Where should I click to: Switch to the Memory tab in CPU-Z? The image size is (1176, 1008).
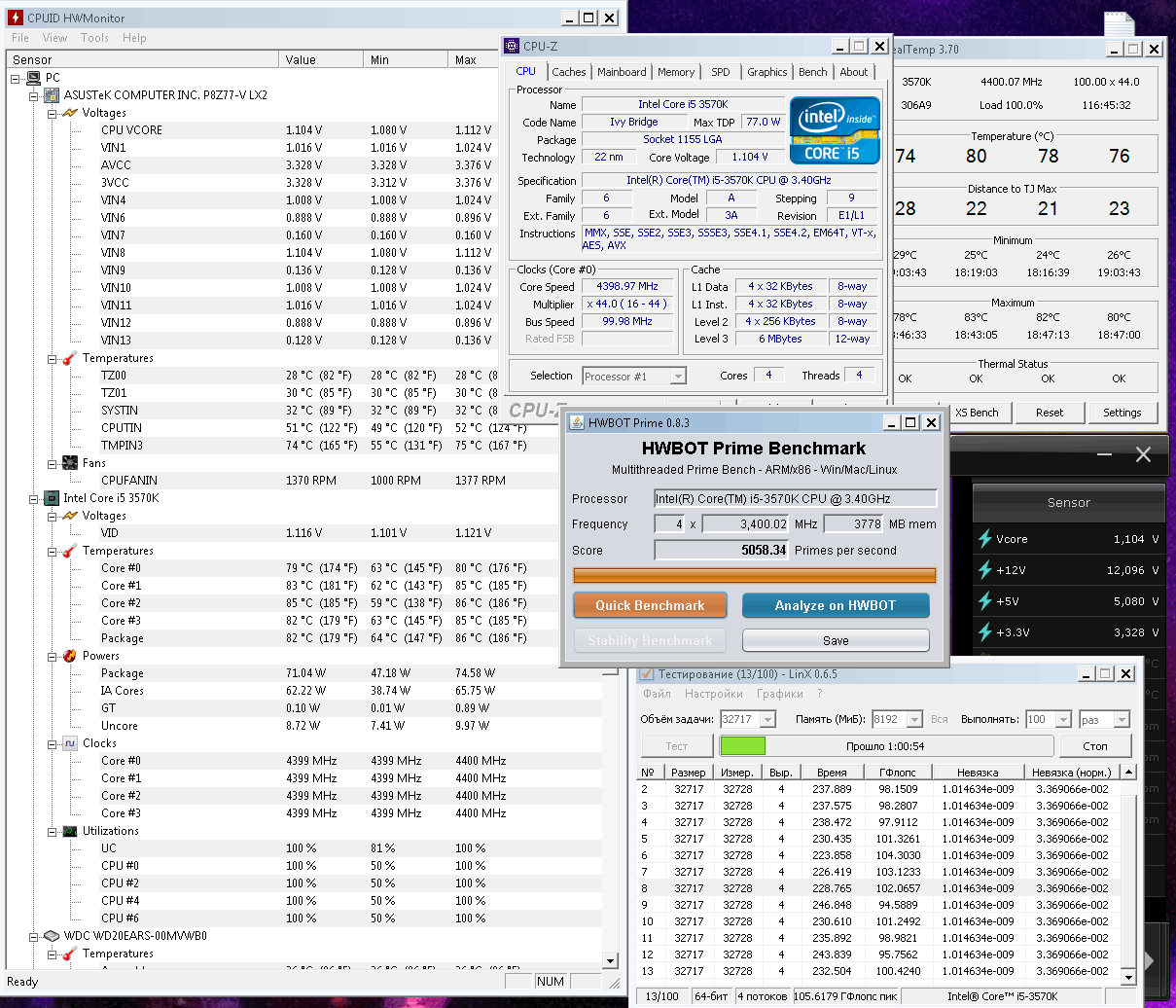click(x=675, y=72)
